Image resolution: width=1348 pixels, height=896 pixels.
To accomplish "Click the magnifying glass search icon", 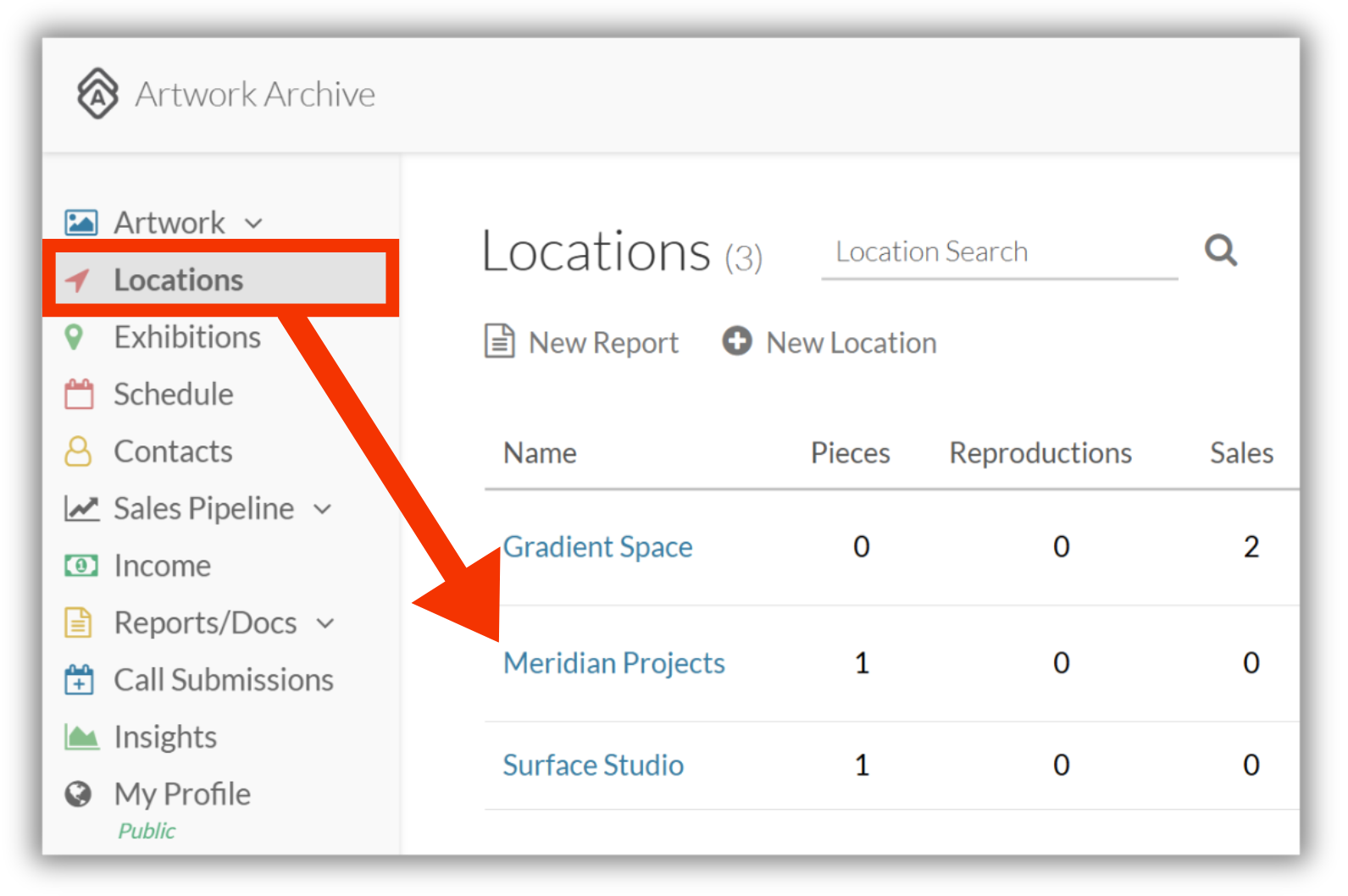I will point(1221,250).
